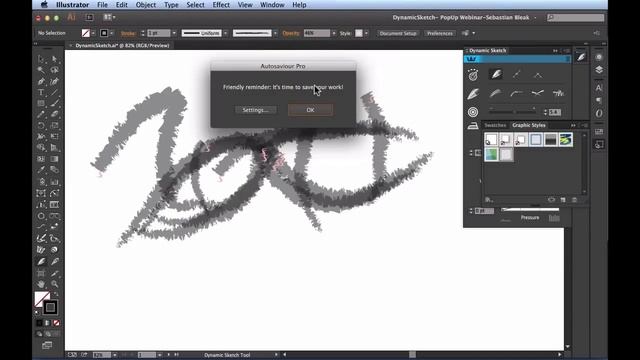
Task: Open the Apple menu
Action: (x=44, y=5)
